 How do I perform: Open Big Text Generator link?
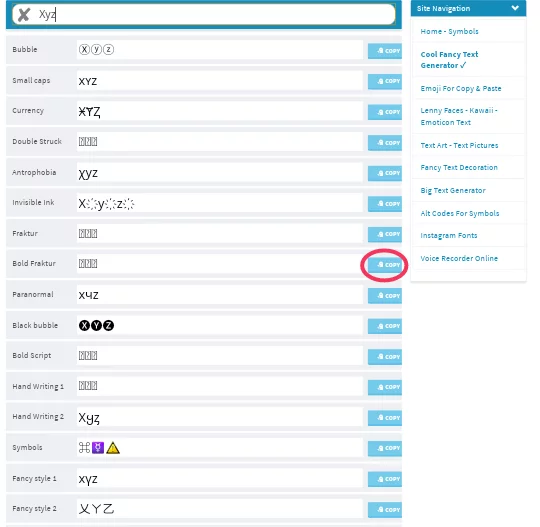[453, 190]
